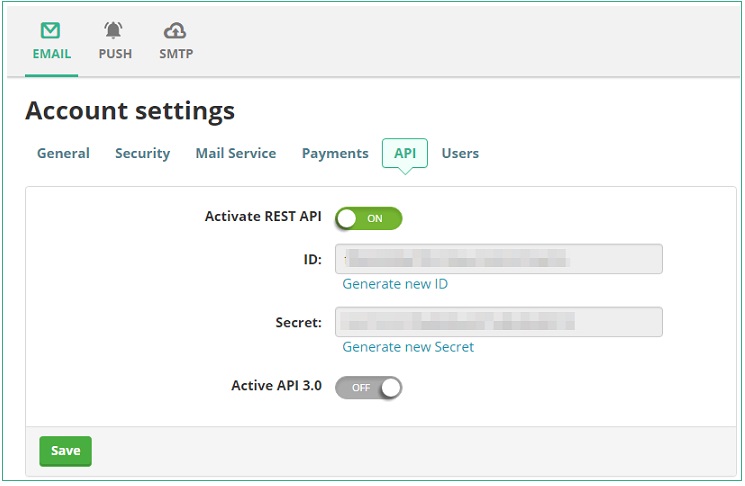Open the Push notifications bell icon

[x=114, y=32]
